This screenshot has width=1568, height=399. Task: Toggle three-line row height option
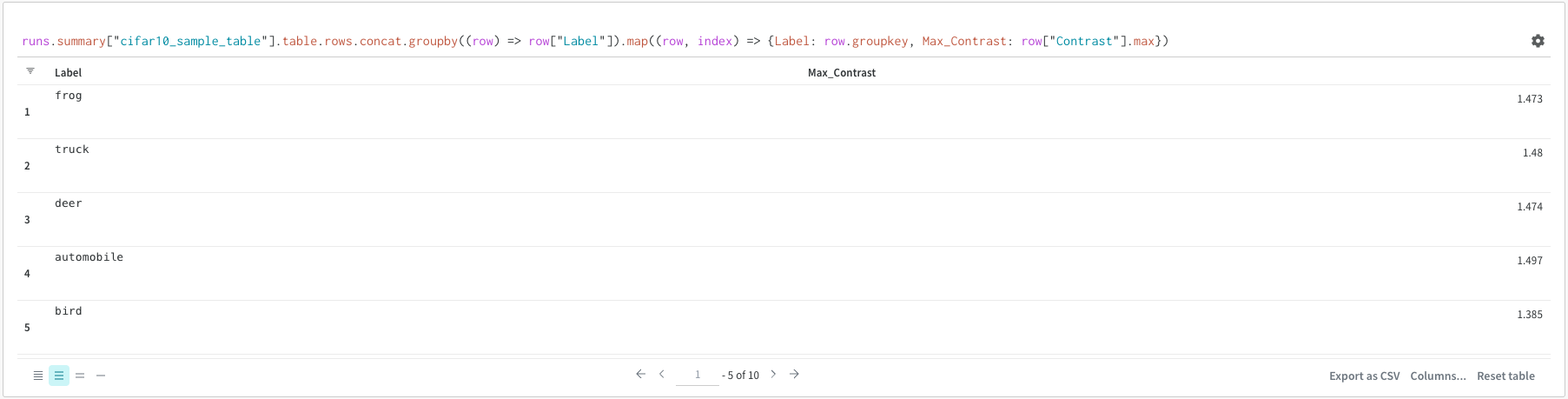59,376
